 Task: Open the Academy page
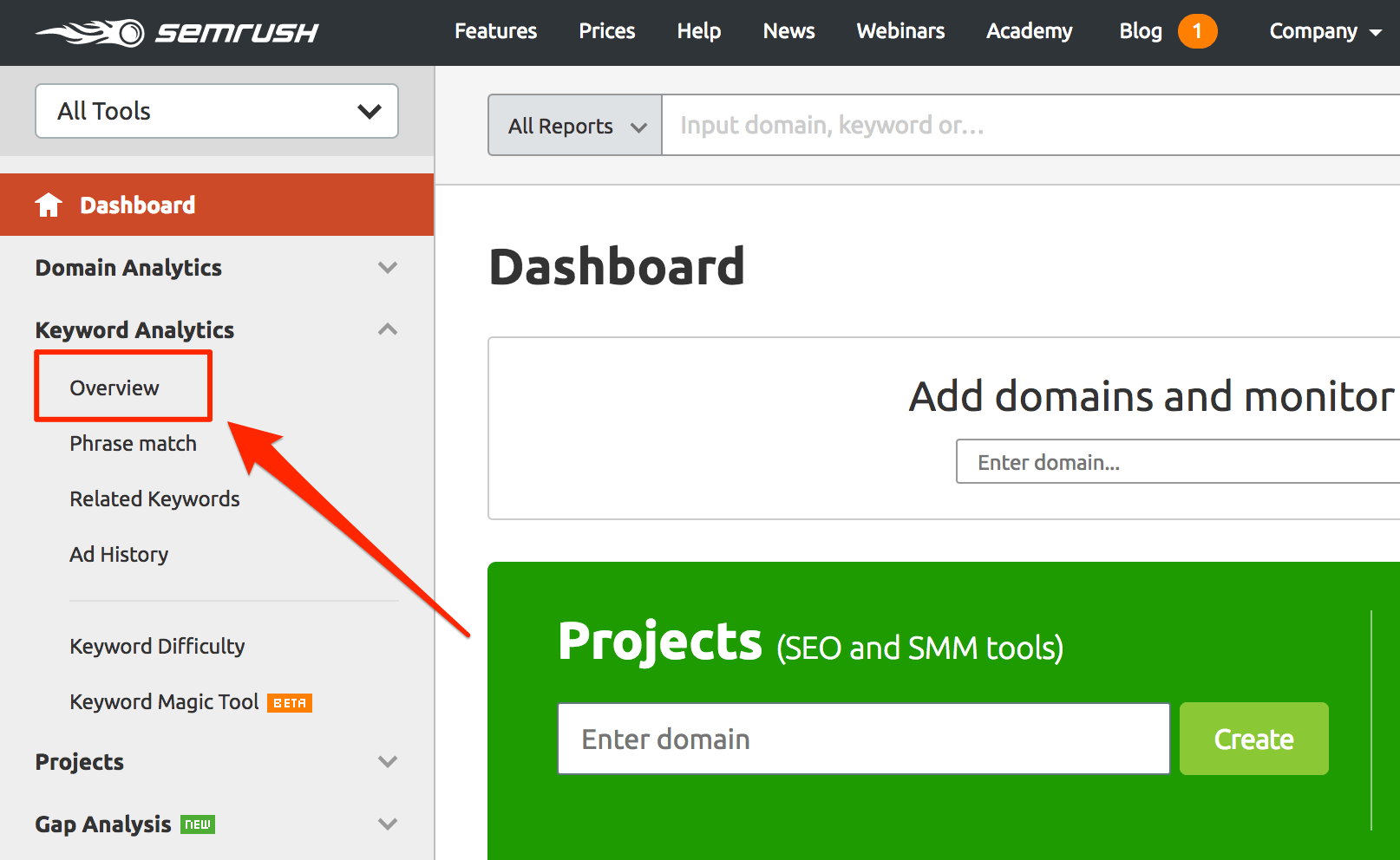pos(1030,31)
